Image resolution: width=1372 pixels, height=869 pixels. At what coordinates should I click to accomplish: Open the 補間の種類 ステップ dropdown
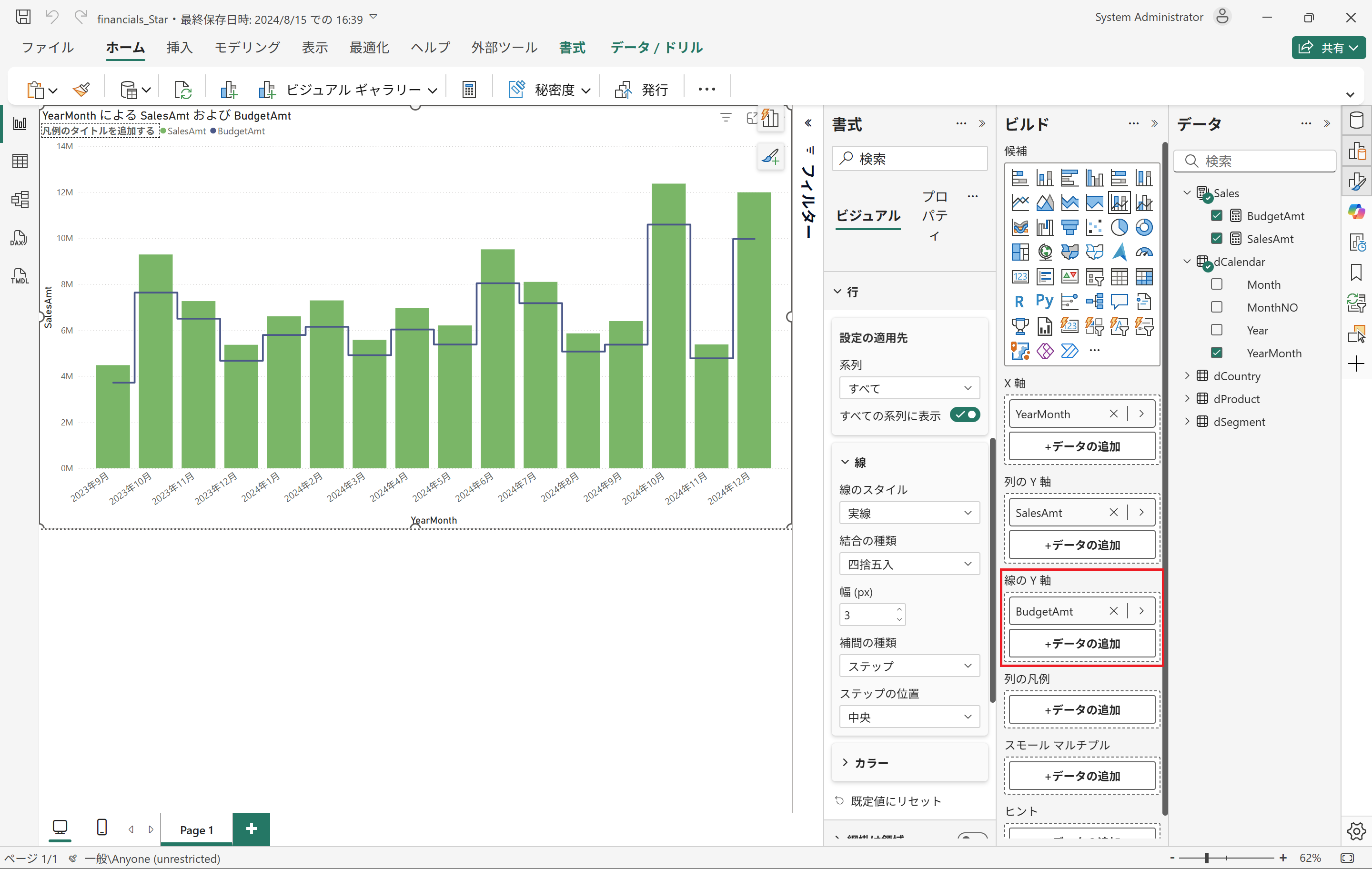tap(909, 666)
